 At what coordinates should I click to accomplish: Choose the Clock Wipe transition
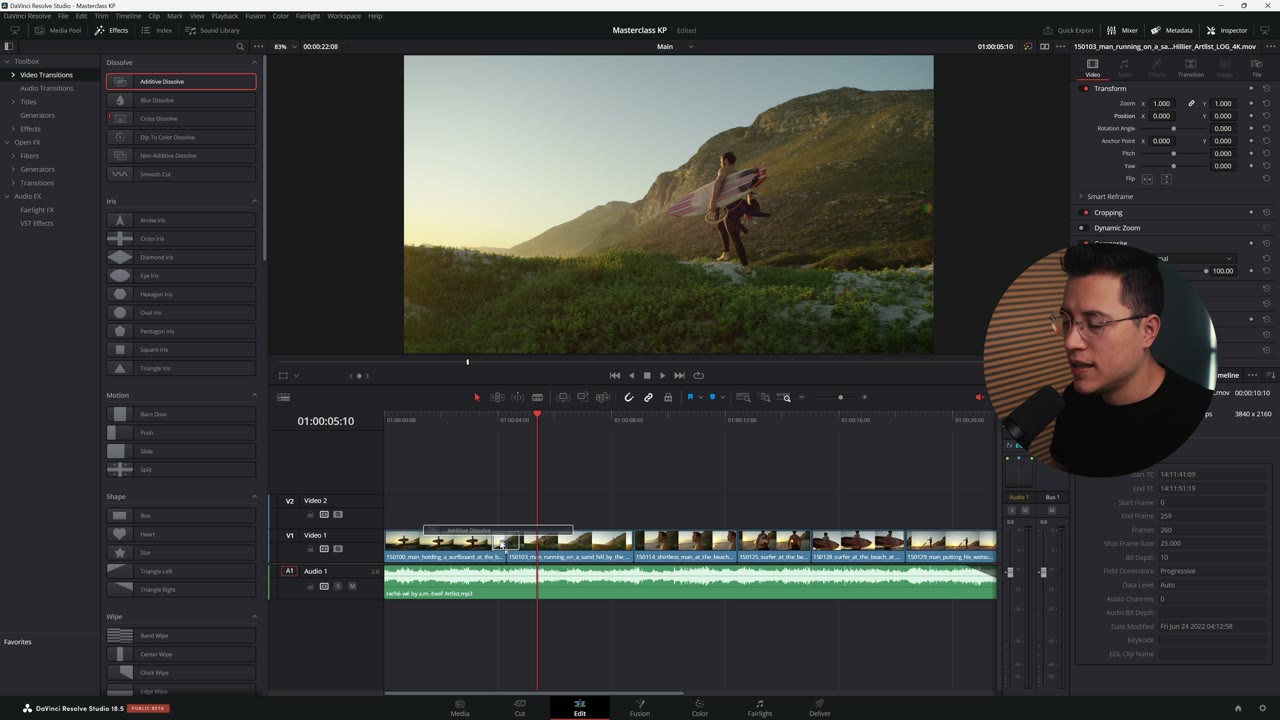click(x=181, y=673)
